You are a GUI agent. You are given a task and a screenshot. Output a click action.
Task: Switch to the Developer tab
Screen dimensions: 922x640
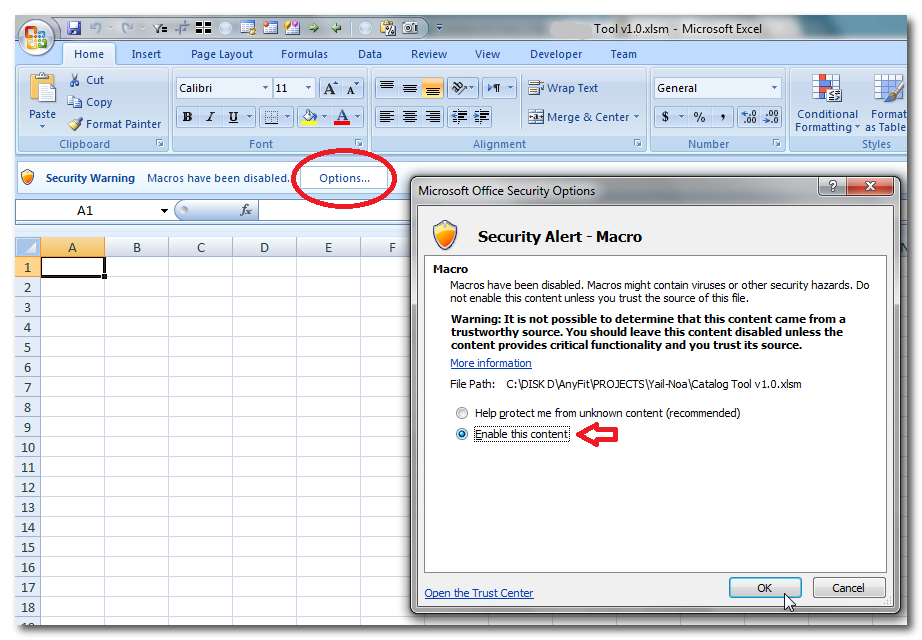(x=556, y=54)
